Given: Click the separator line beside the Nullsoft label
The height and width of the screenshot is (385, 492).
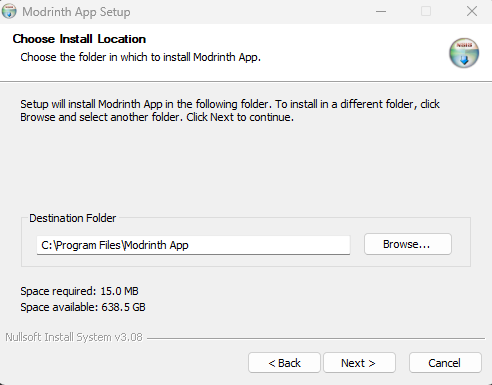Looking at the screenshot, I should click(x=316, y=338).
